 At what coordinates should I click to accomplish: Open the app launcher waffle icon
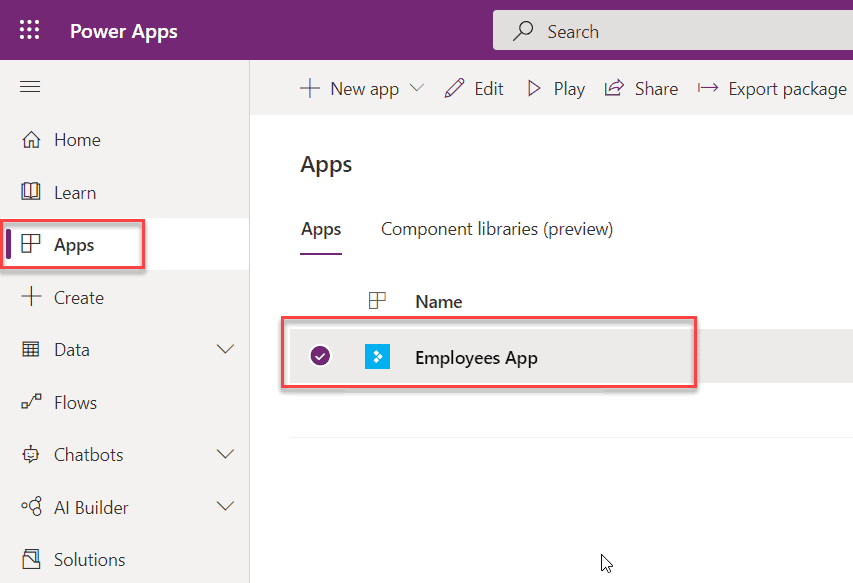[x=29, y=30]
